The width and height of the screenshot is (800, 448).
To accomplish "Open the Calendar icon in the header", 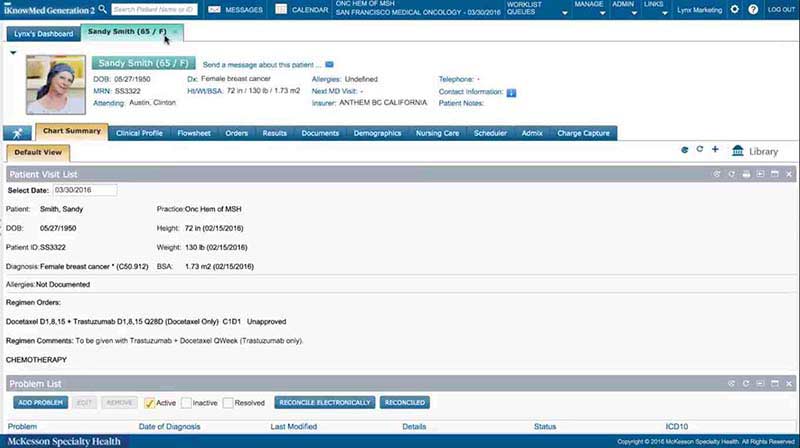I will point(281,9).
